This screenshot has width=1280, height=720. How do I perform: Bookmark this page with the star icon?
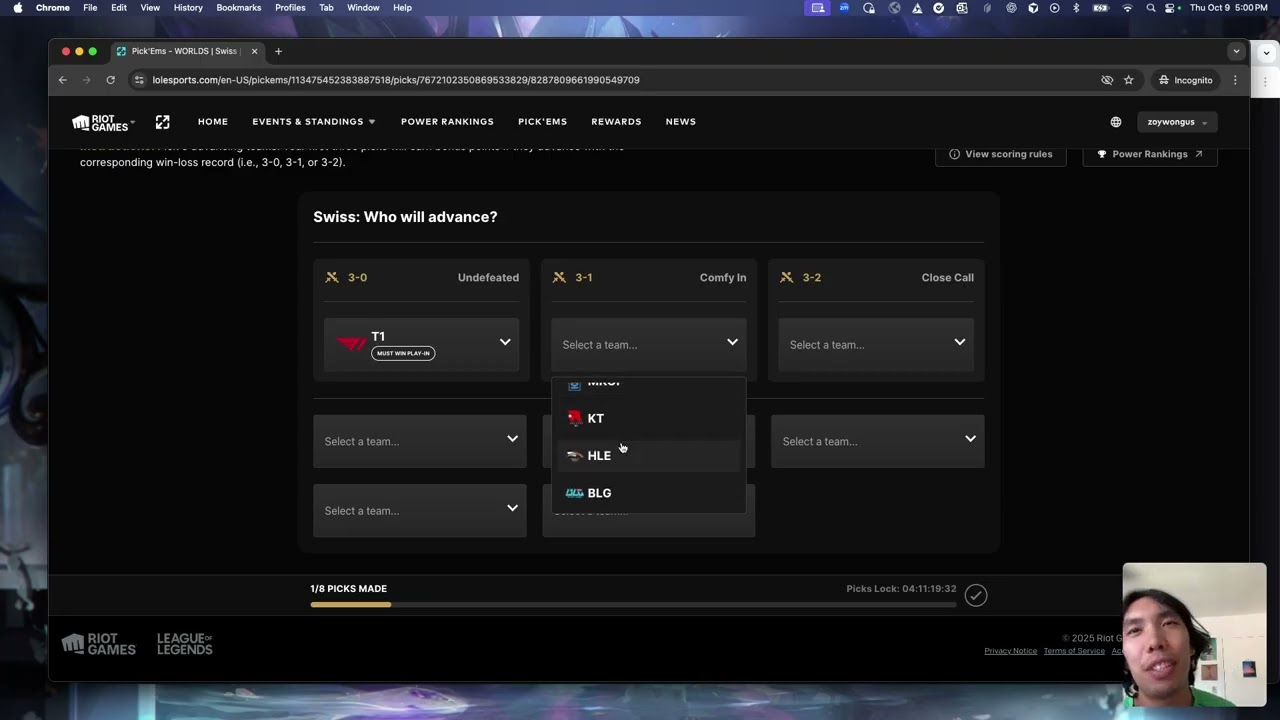tap(1129, 80)
